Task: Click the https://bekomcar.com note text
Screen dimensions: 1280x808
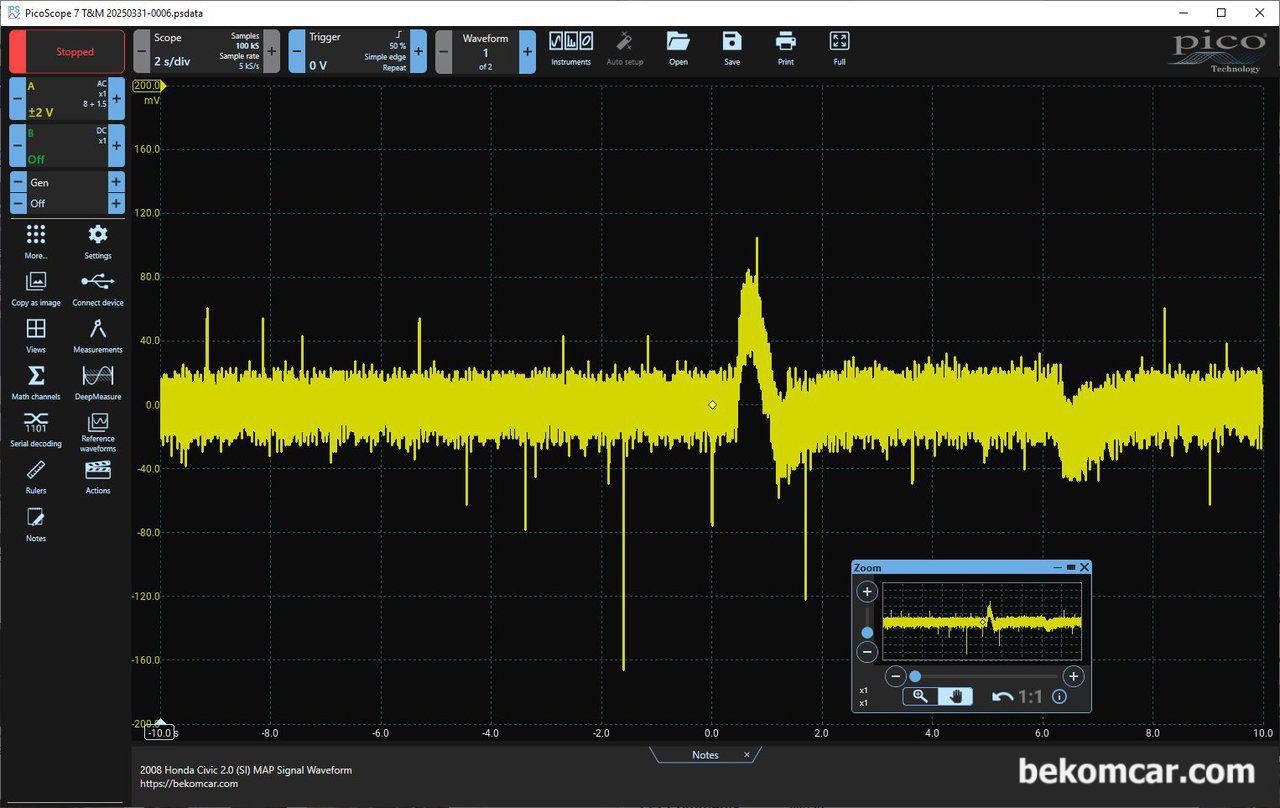Action: (x=189, y=783)
